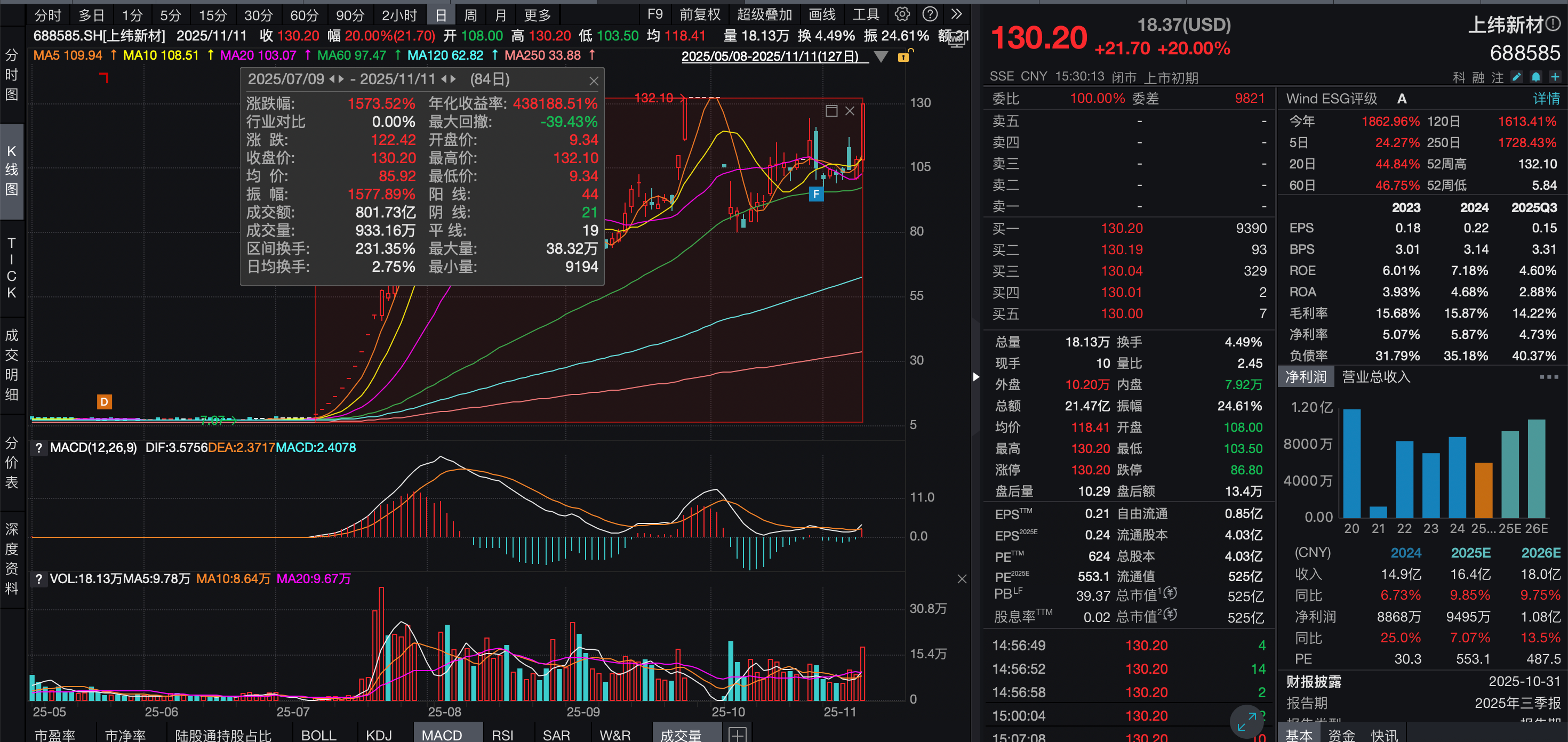
Task: Switch to the 营业总收入 tab
Action: click(x=1375, y=376)
